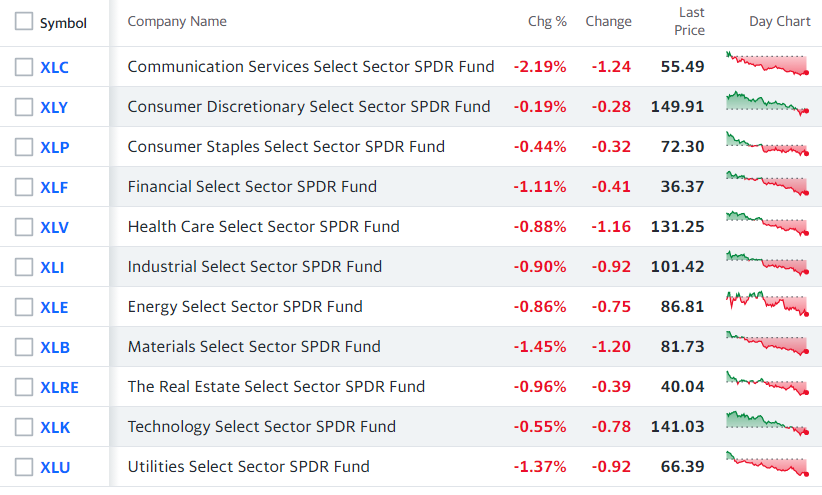
Task: Tick the checkbox next to XLRE
Action: pos(24,388)
